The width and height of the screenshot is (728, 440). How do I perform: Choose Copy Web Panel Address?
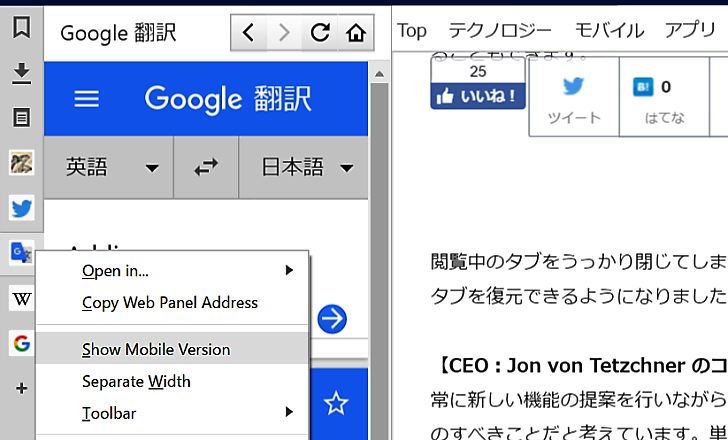[x=172, y=303]
